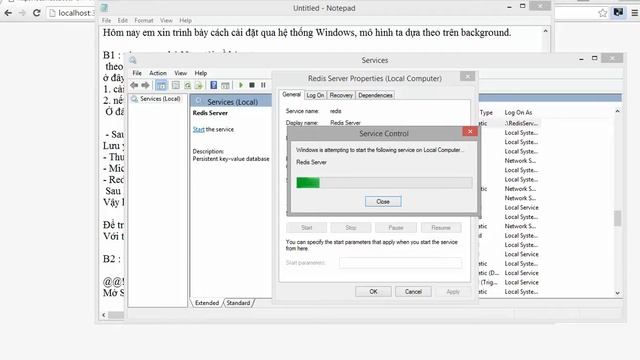Open Services window View menu
Viewport: 640px width, 360px height.
(x=180, y=73)
